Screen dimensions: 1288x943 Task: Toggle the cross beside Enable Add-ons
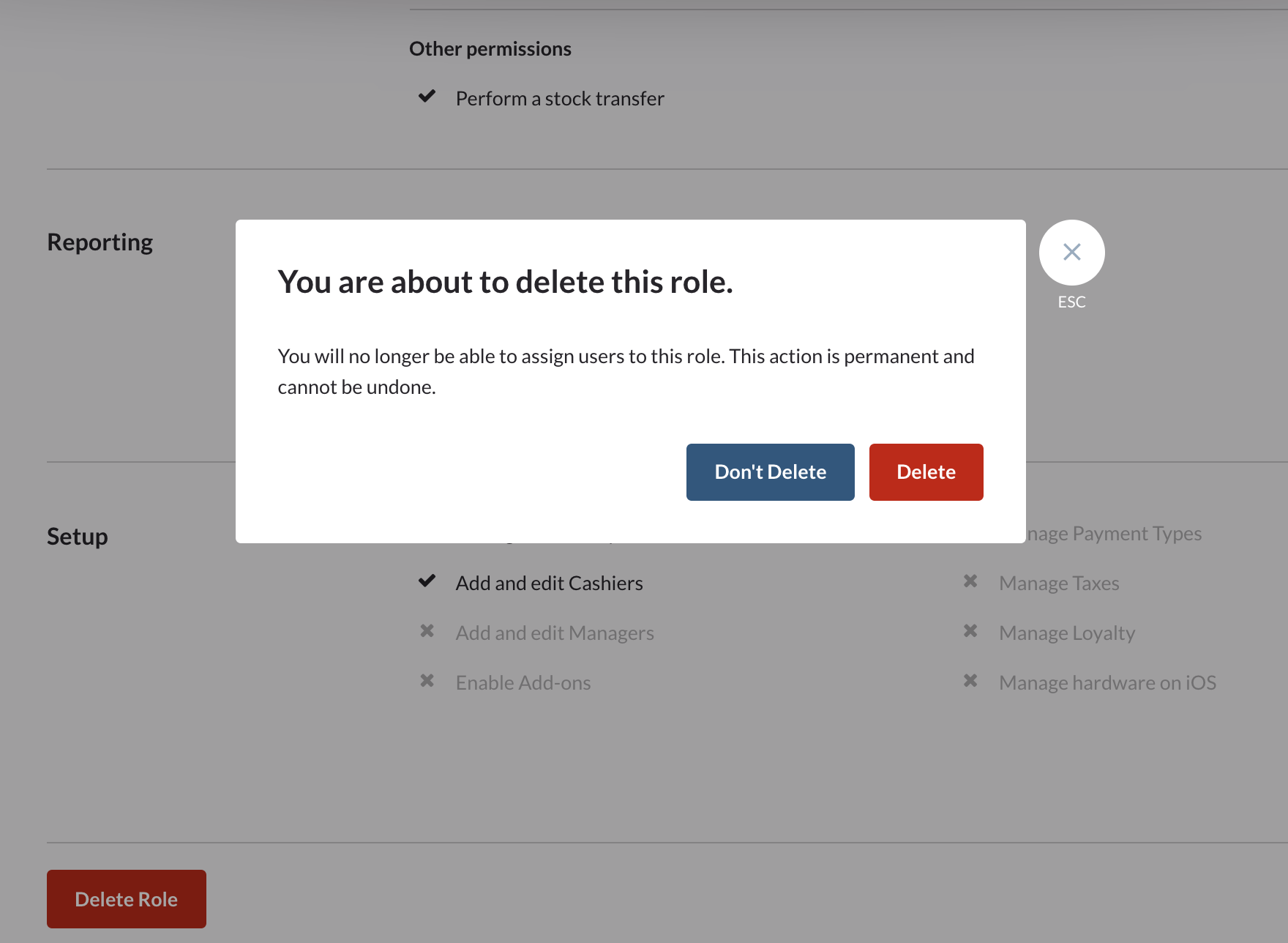[427, 680]
